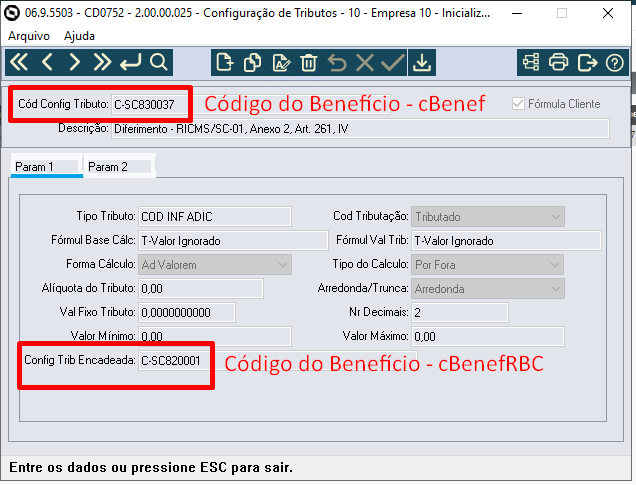Switch to the Param 2 tab

coord(120,167)
